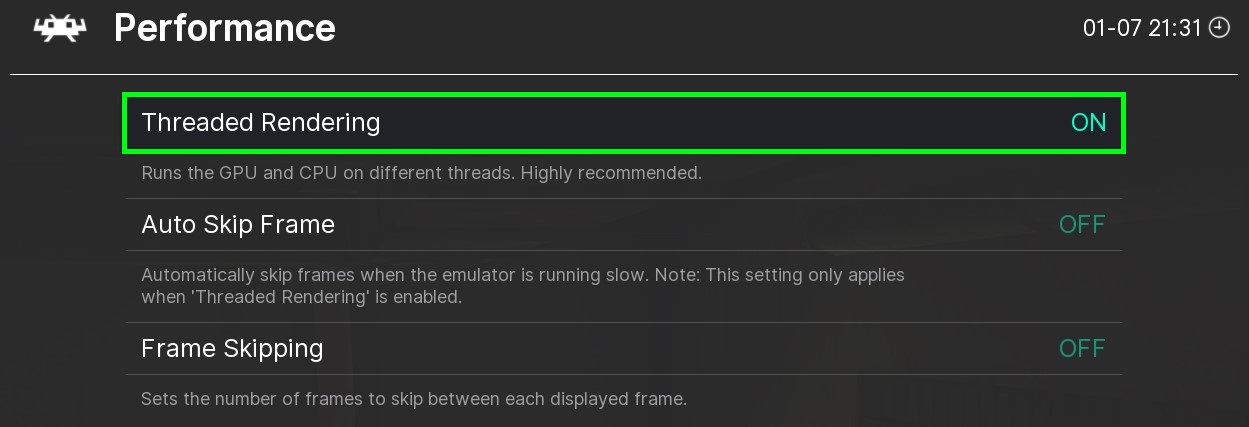Select the Threaded Rendering menu entry label
This screenshot has height=427, width=1249.
click(260, 123)
